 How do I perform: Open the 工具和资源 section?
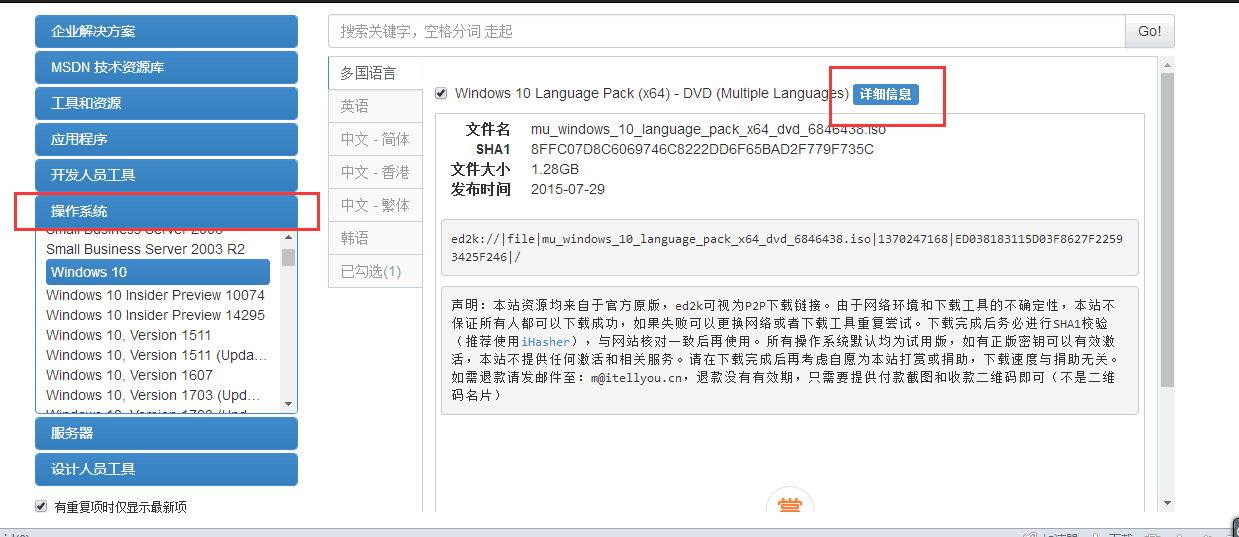166,103
